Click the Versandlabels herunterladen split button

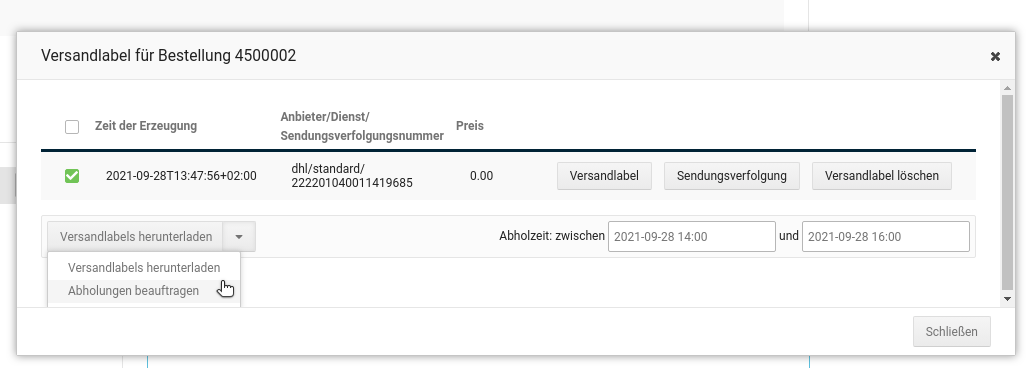point(136,236)
